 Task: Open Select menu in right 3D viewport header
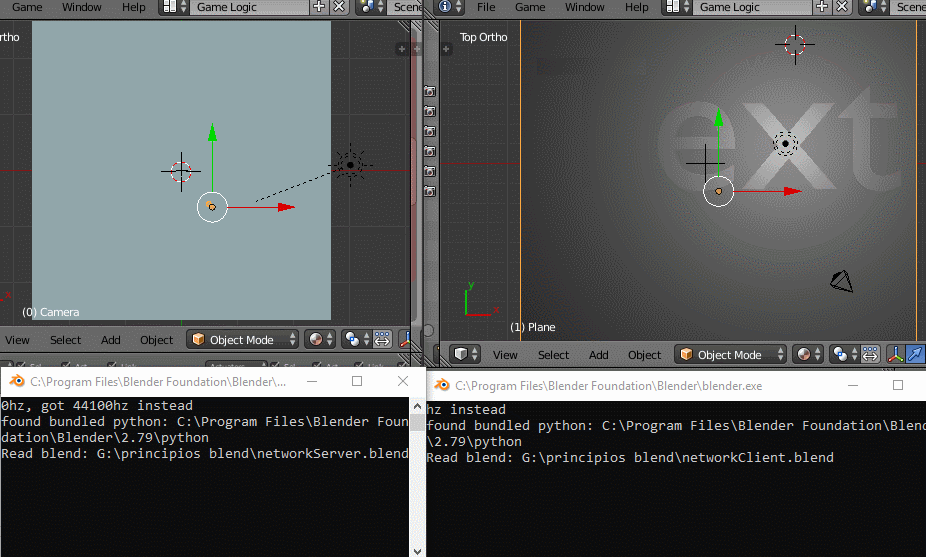point(553,355)
